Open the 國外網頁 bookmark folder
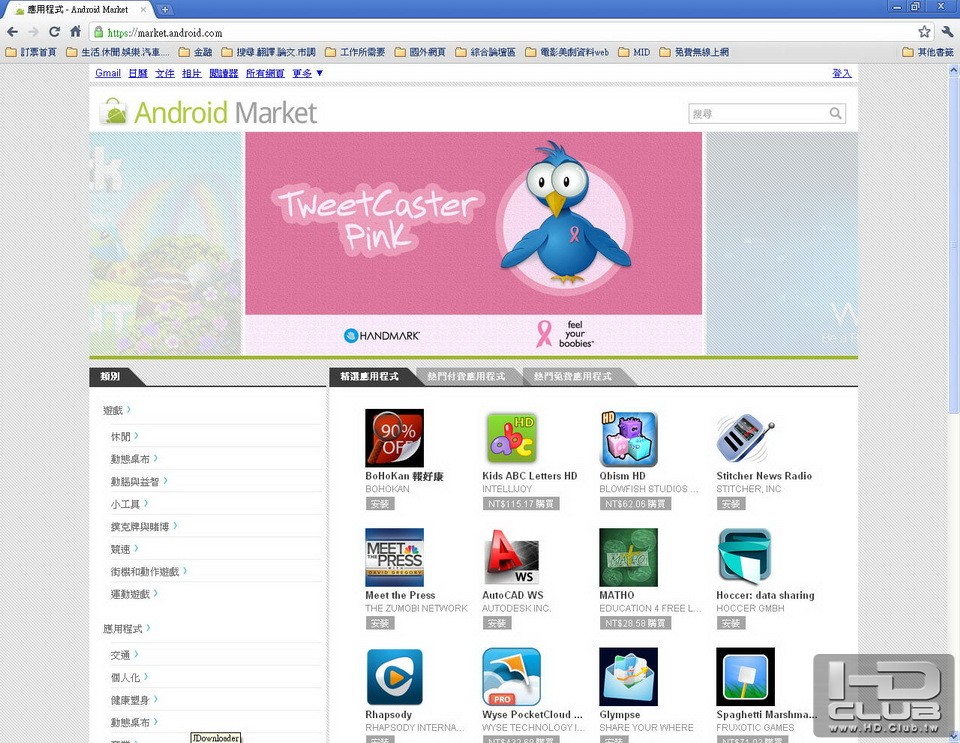Image resolution: width=960 pixels, height=743 pixels. point(420,52)
